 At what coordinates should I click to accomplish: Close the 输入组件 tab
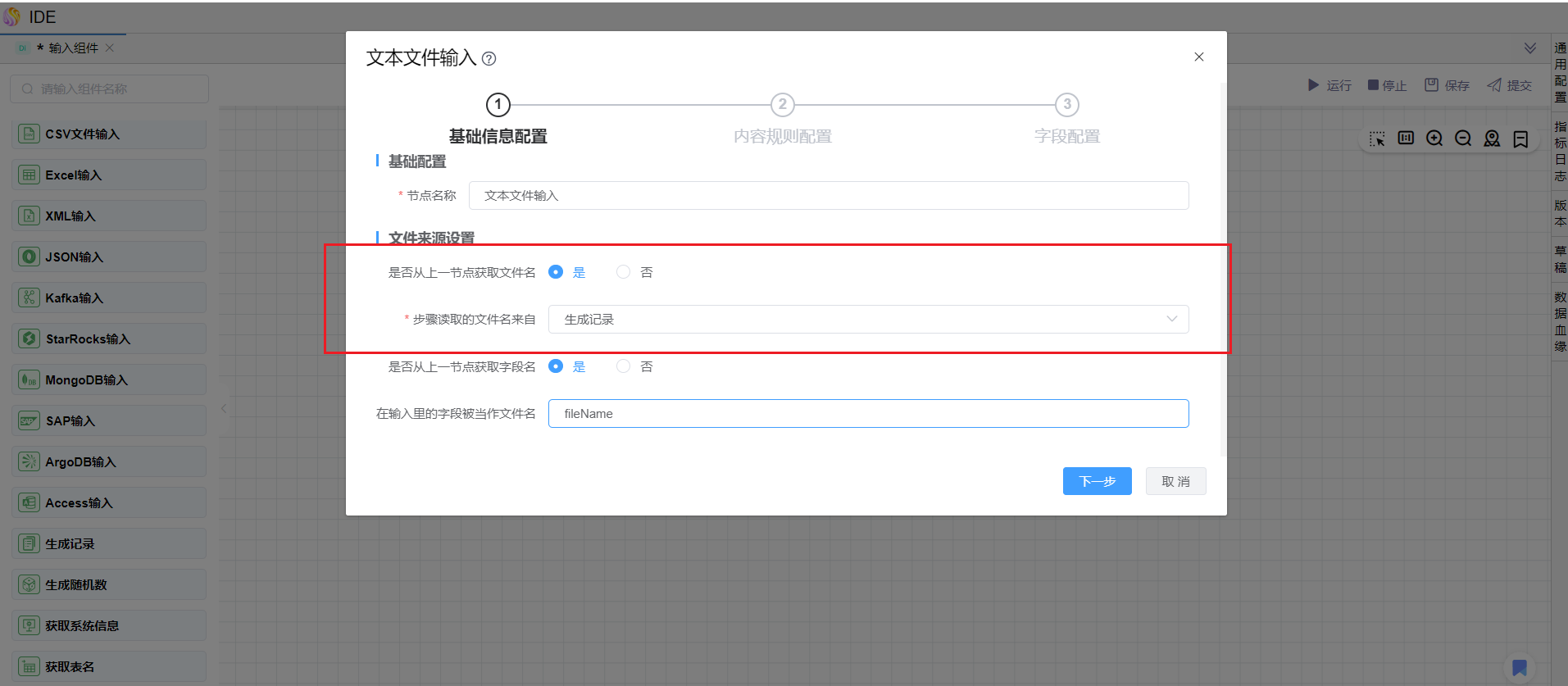click(110, 48)
